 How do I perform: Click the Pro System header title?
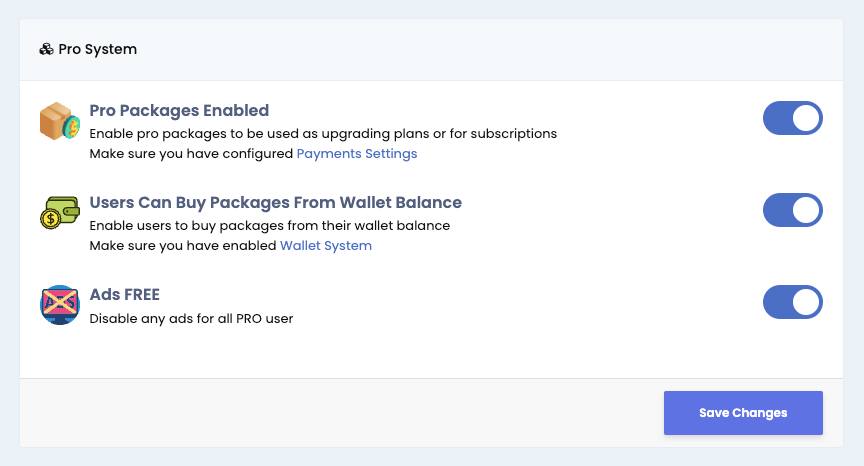98,50
